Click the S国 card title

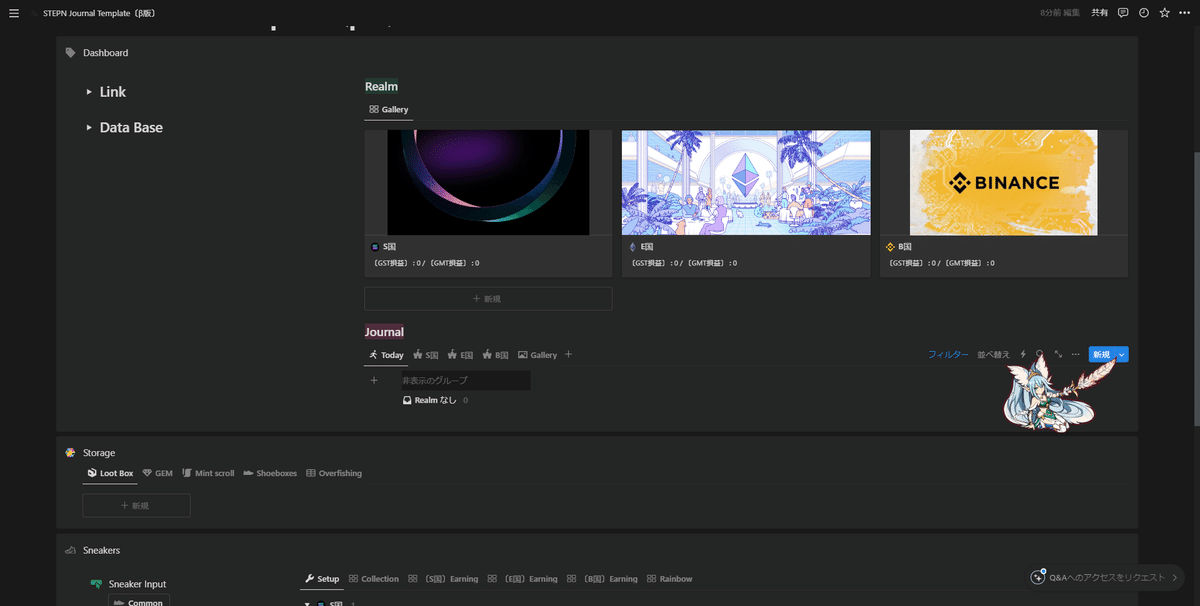coord(391,246)
